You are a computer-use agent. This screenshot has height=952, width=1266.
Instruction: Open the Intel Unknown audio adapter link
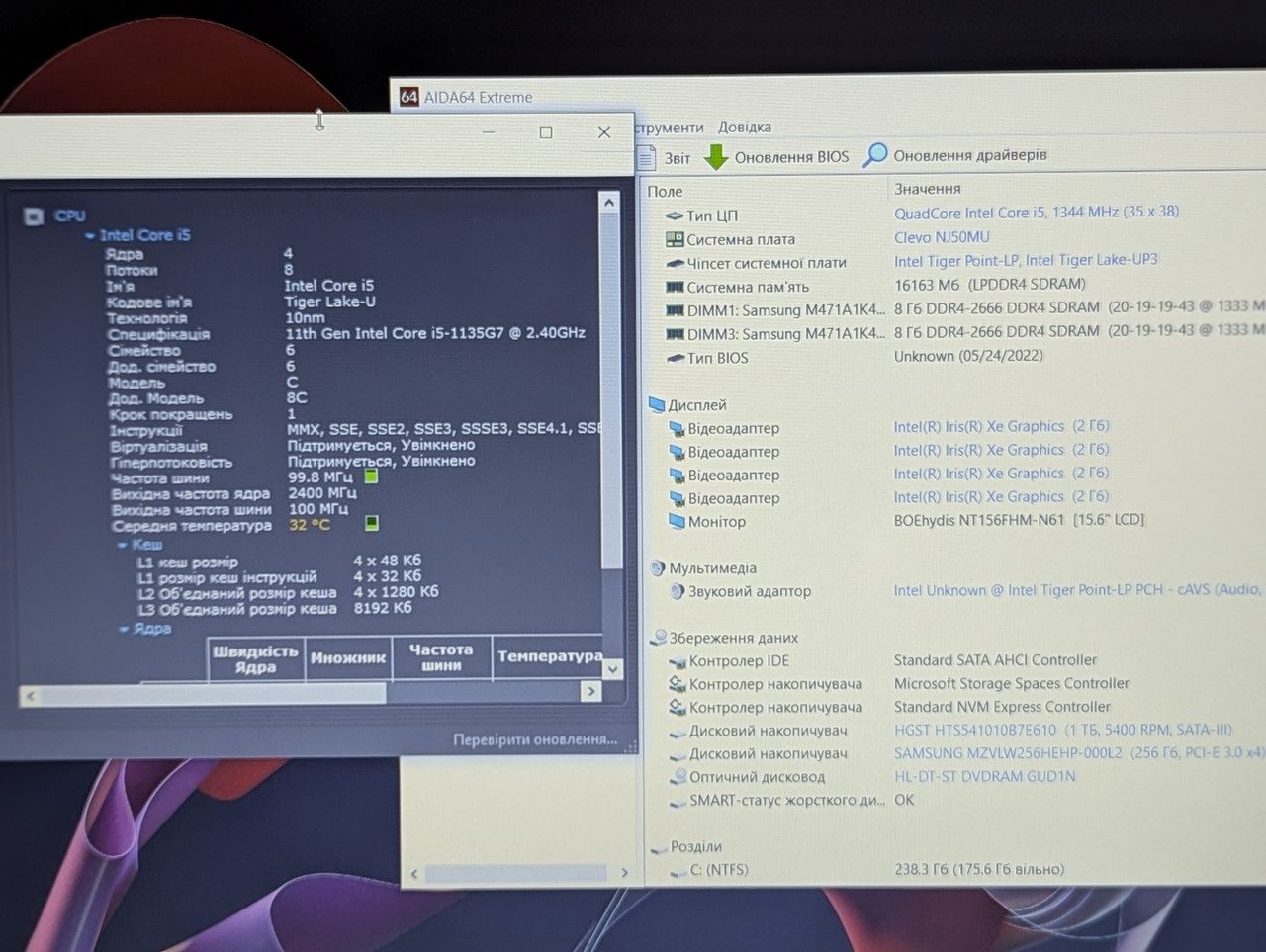pyautogui.click(x=1078, y=590)
